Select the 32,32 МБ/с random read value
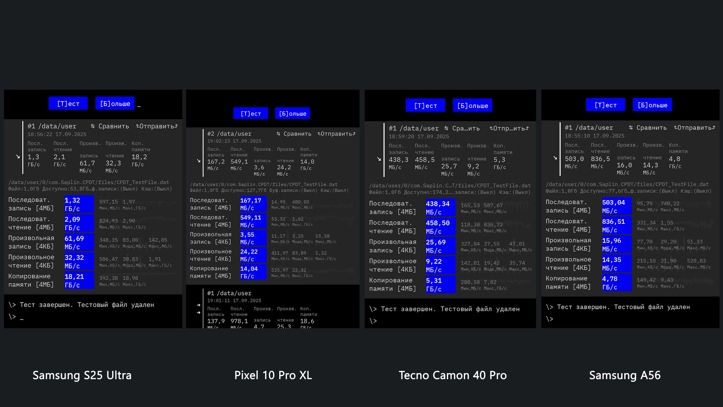Viewport: 723px width, 407px height. 79,261
